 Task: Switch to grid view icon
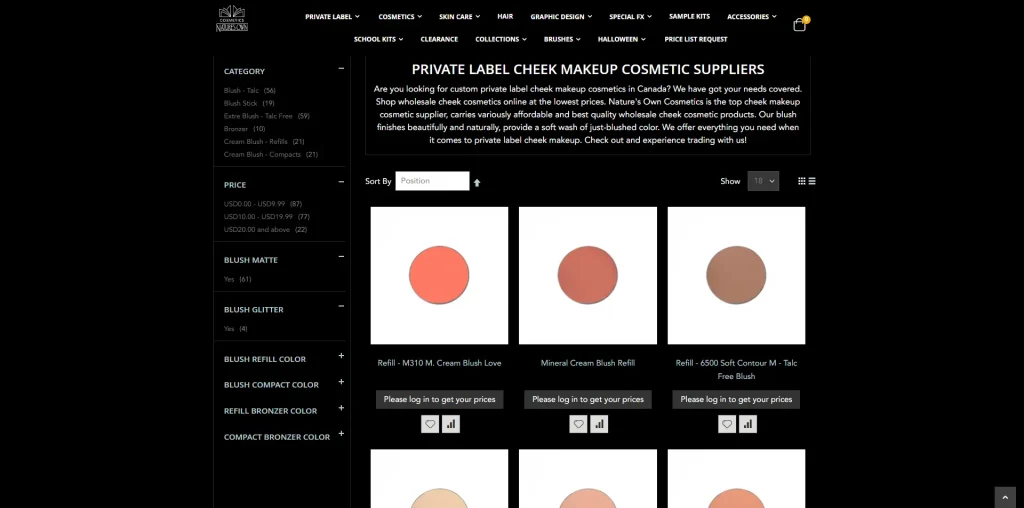tap(801, 182)
